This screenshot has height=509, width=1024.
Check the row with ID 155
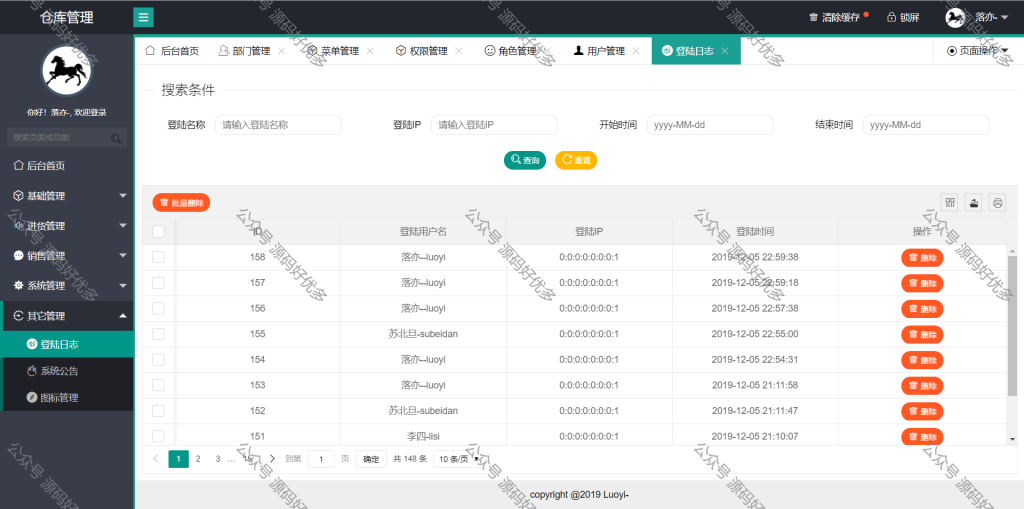pos(158,334)
